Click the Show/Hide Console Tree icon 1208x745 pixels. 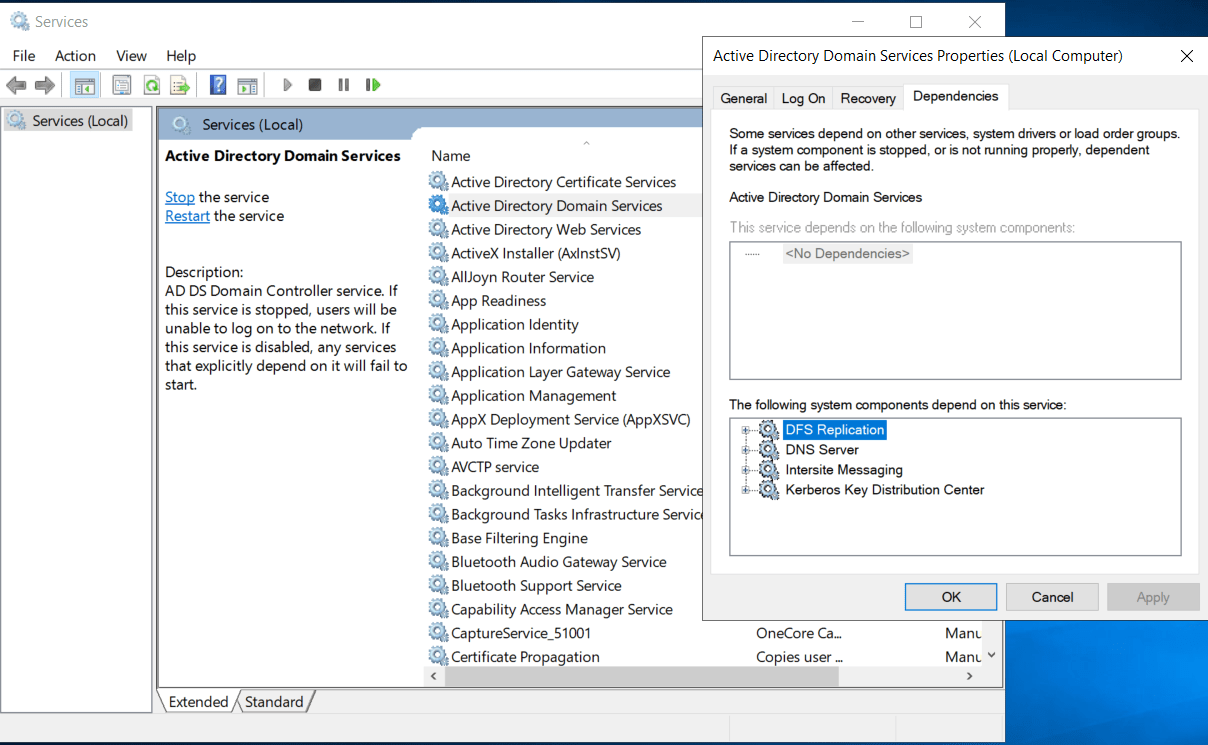coord(84,84)
